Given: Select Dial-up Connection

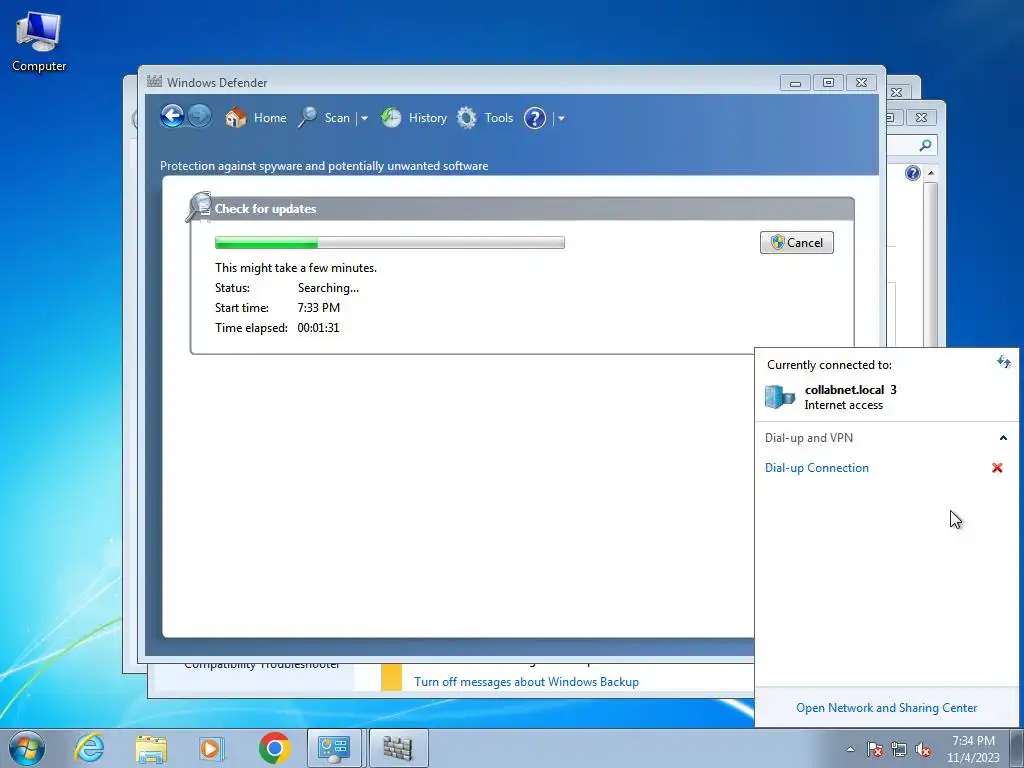Looking at the screenshot, I should tap(816, 468).
